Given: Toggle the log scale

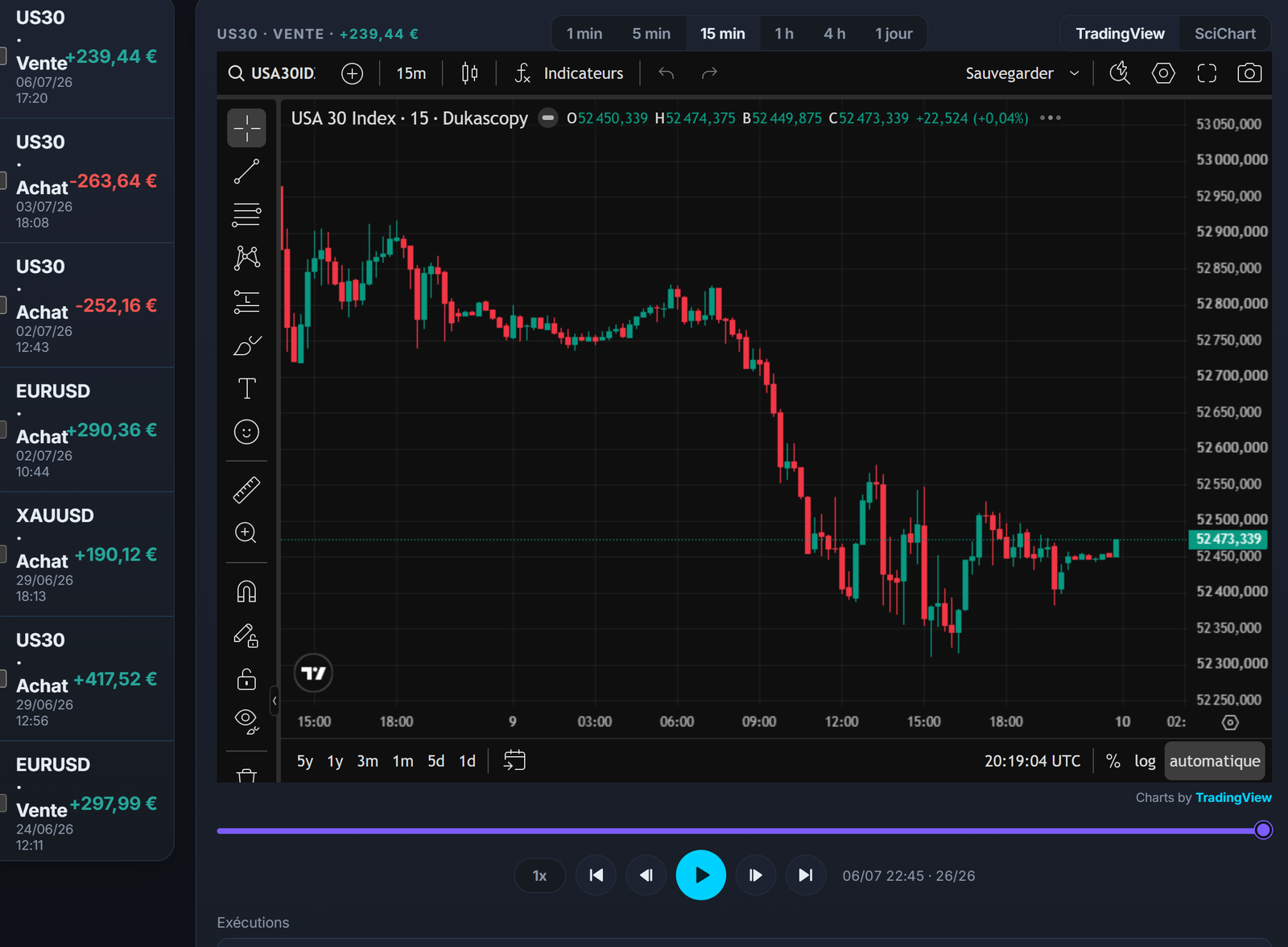Looking at the screenshot, I should point(1145,761).
